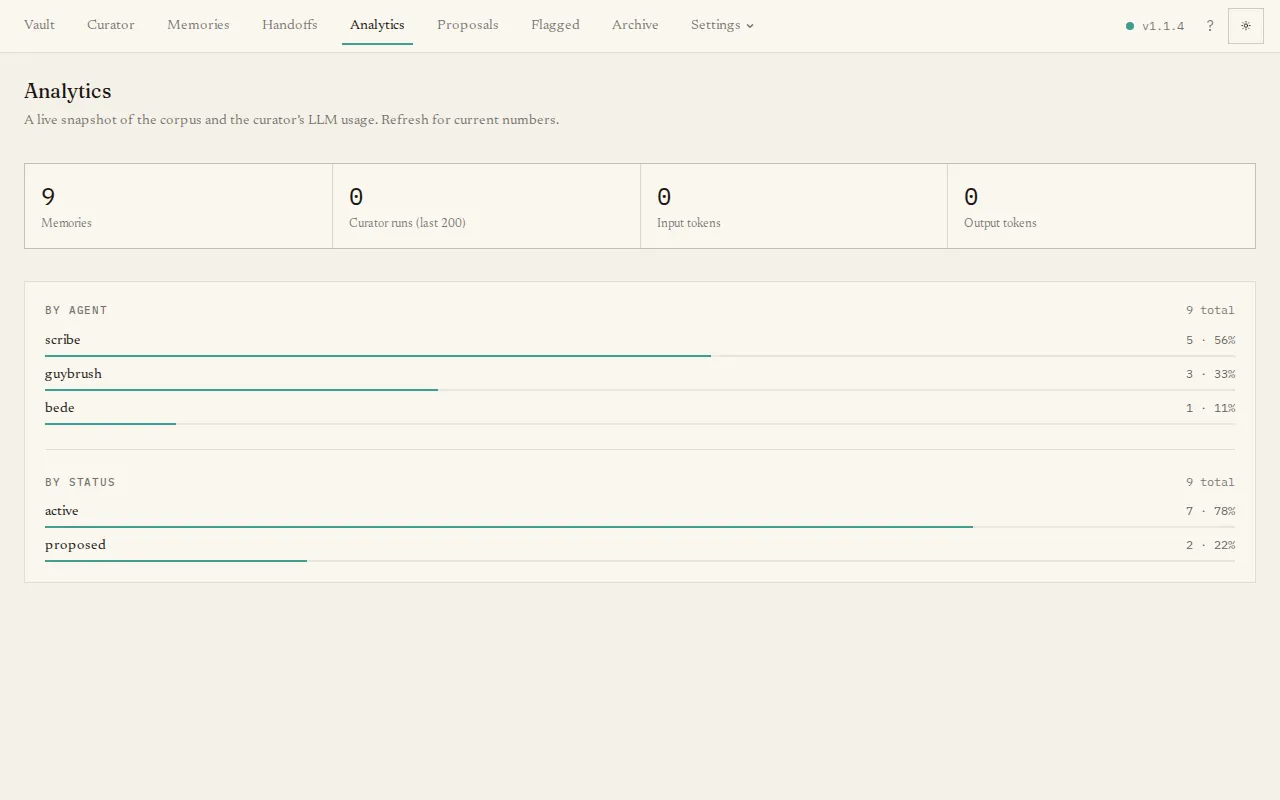The height and width of the screenshot is (800, 1280).
Task: Select the bede agent row label
Action: pyautogui.click(x=60, y=408)
